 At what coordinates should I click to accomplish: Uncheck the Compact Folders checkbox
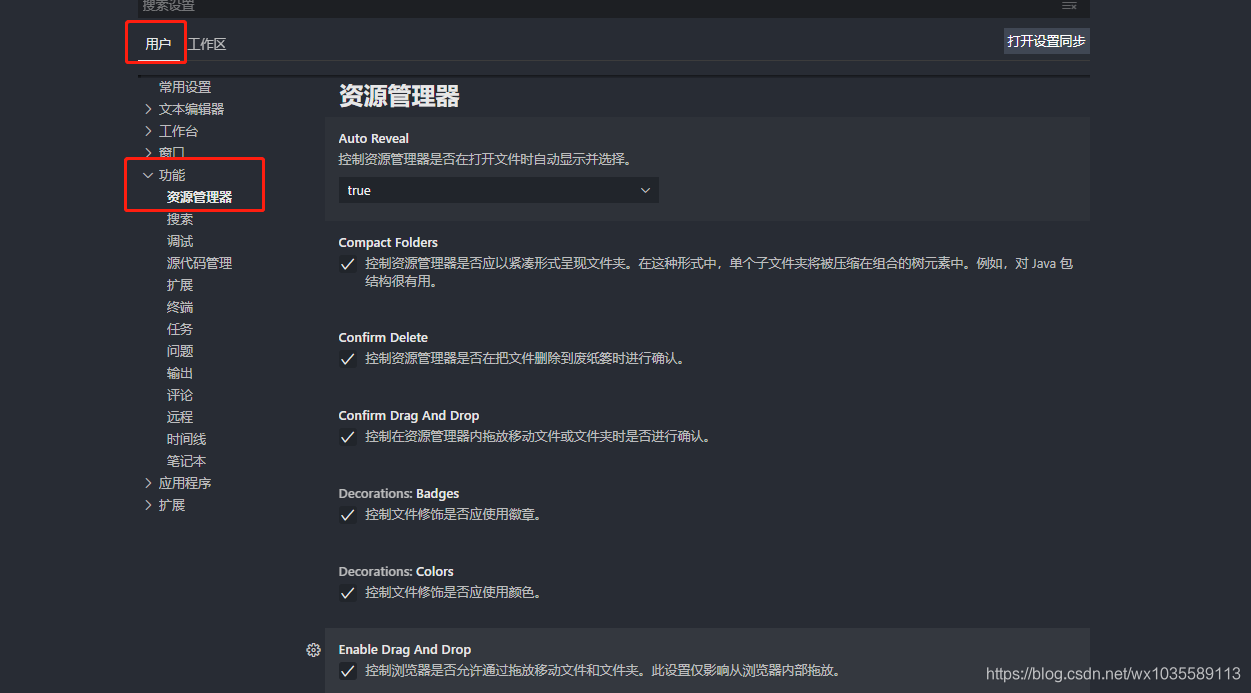point(347,264)
